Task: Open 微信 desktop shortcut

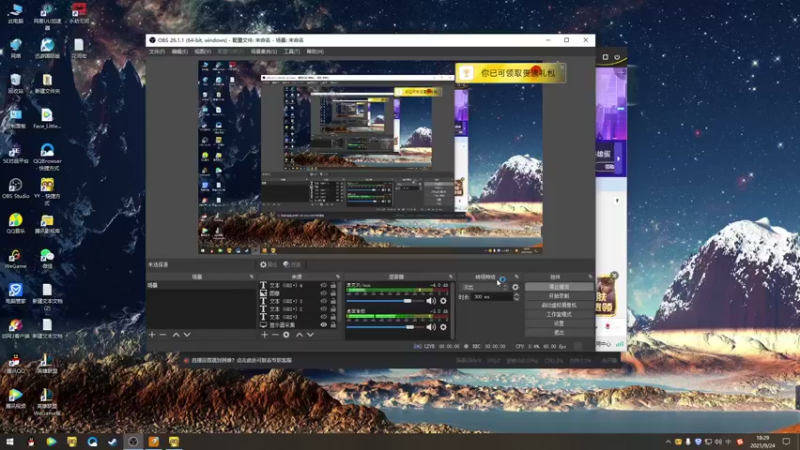Action: pyautogui.click(x=47, y=259)
